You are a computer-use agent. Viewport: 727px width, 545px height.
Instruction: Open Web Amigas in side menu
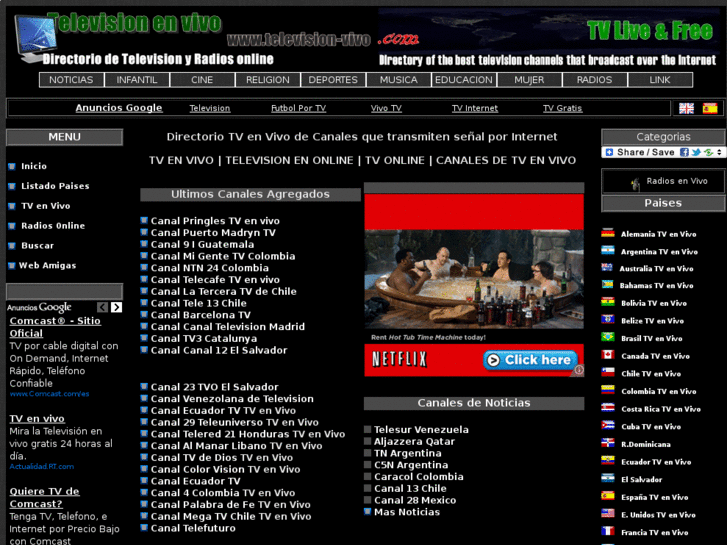point(47,266)
